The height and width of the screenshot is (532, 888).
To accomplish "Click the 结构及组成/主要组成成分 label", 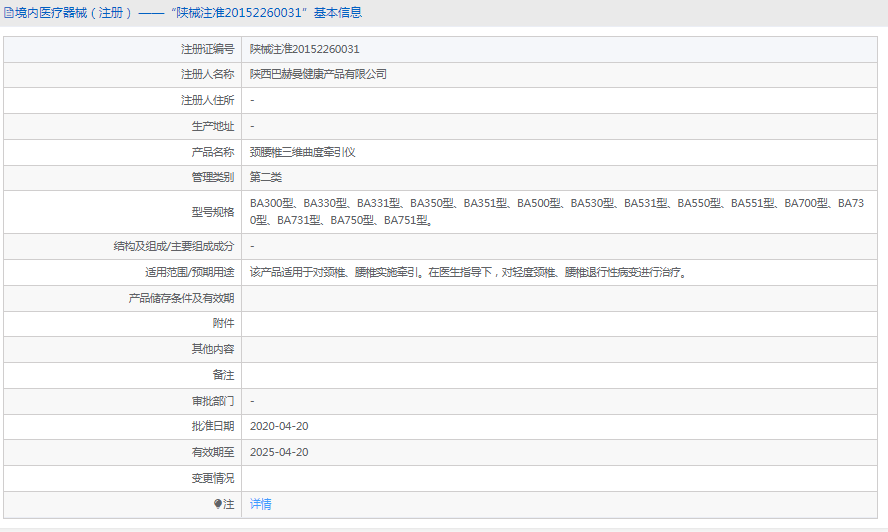I will [x=173, y=246].
